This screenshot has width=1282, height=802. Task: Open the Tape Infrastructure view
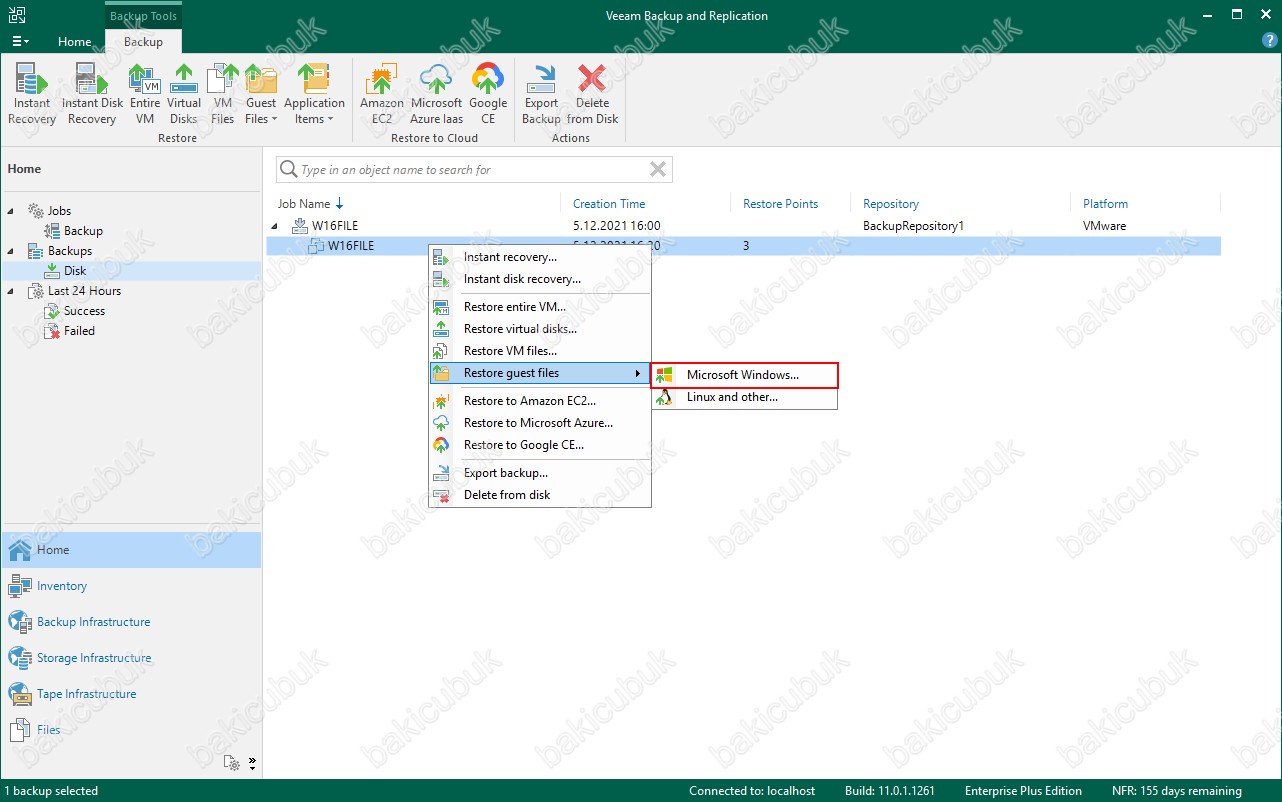[x=131, y=694]
